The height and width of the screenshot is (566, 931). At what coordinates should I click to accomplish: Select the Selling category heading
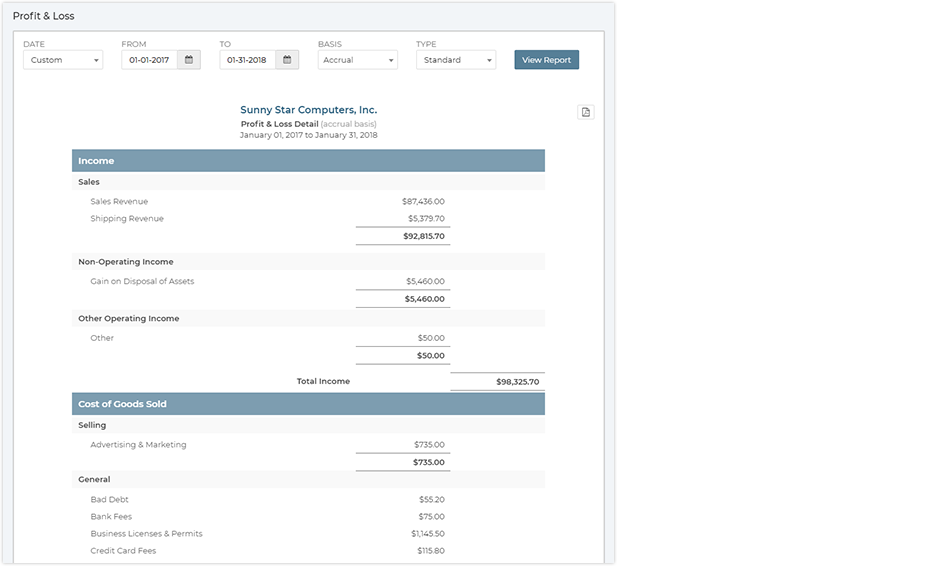pyautogui.click(x=92, y=425)
